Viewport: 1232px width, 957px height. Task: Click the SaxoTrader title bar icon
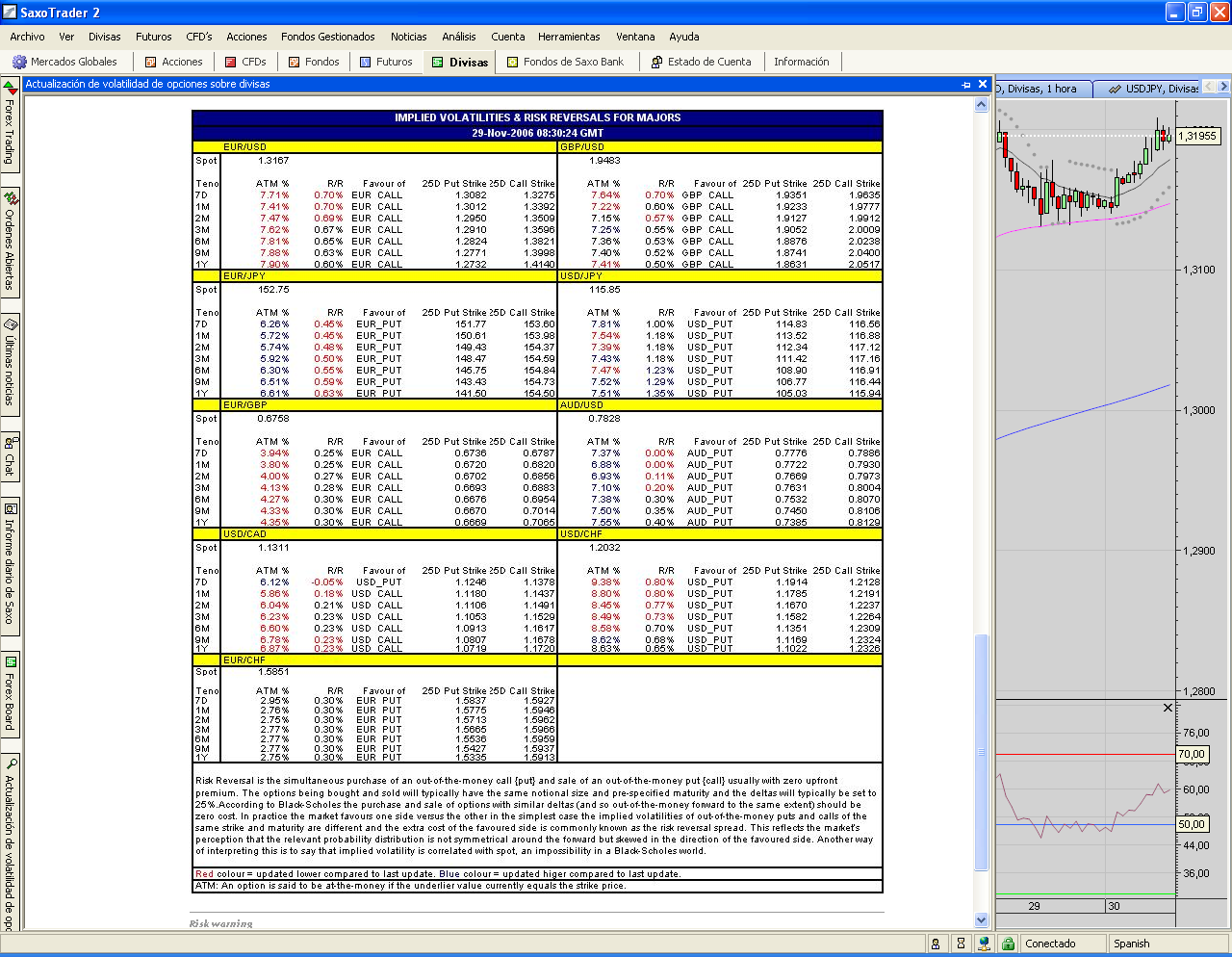point(10,13)
